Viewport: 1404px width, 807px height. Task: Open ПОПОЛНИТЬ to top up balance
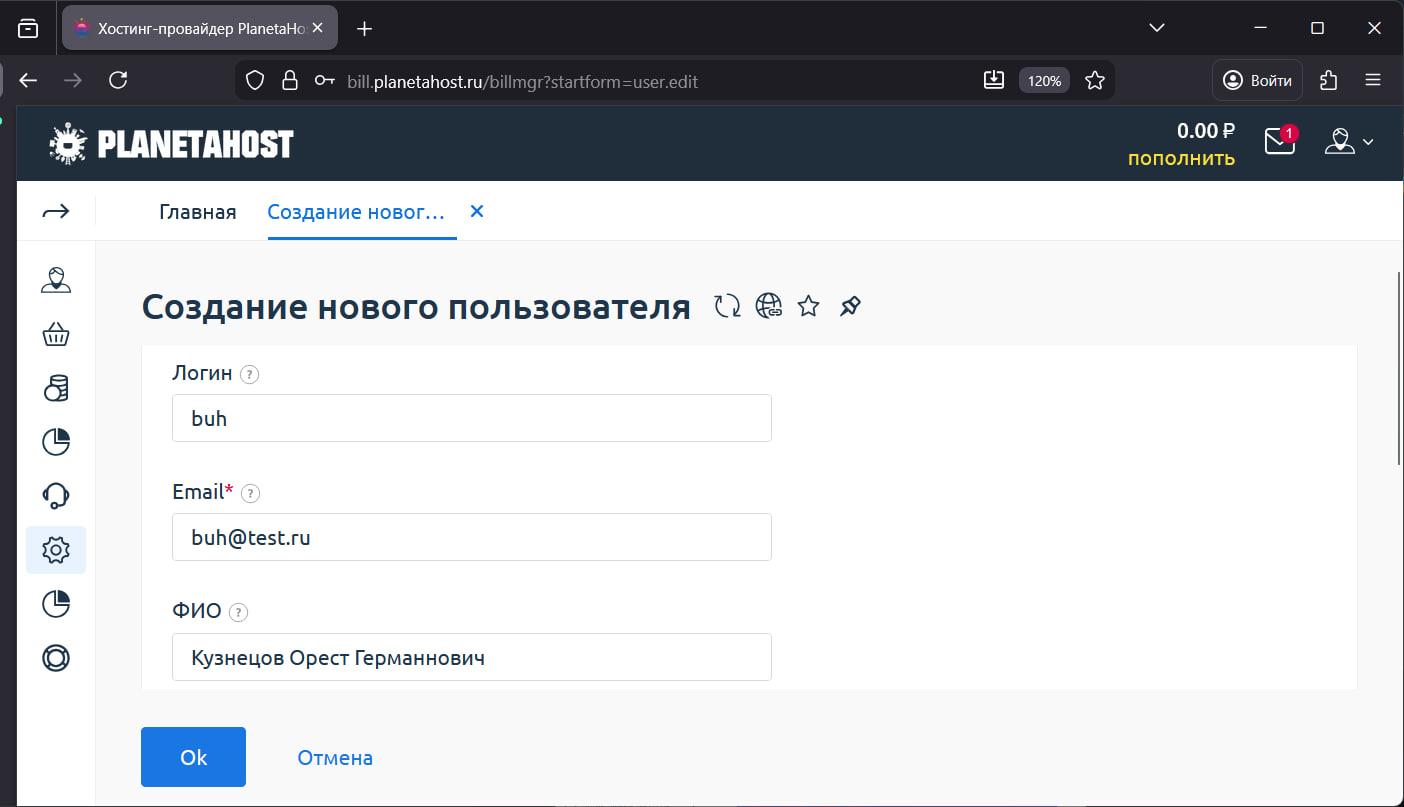coord(1180,158)
